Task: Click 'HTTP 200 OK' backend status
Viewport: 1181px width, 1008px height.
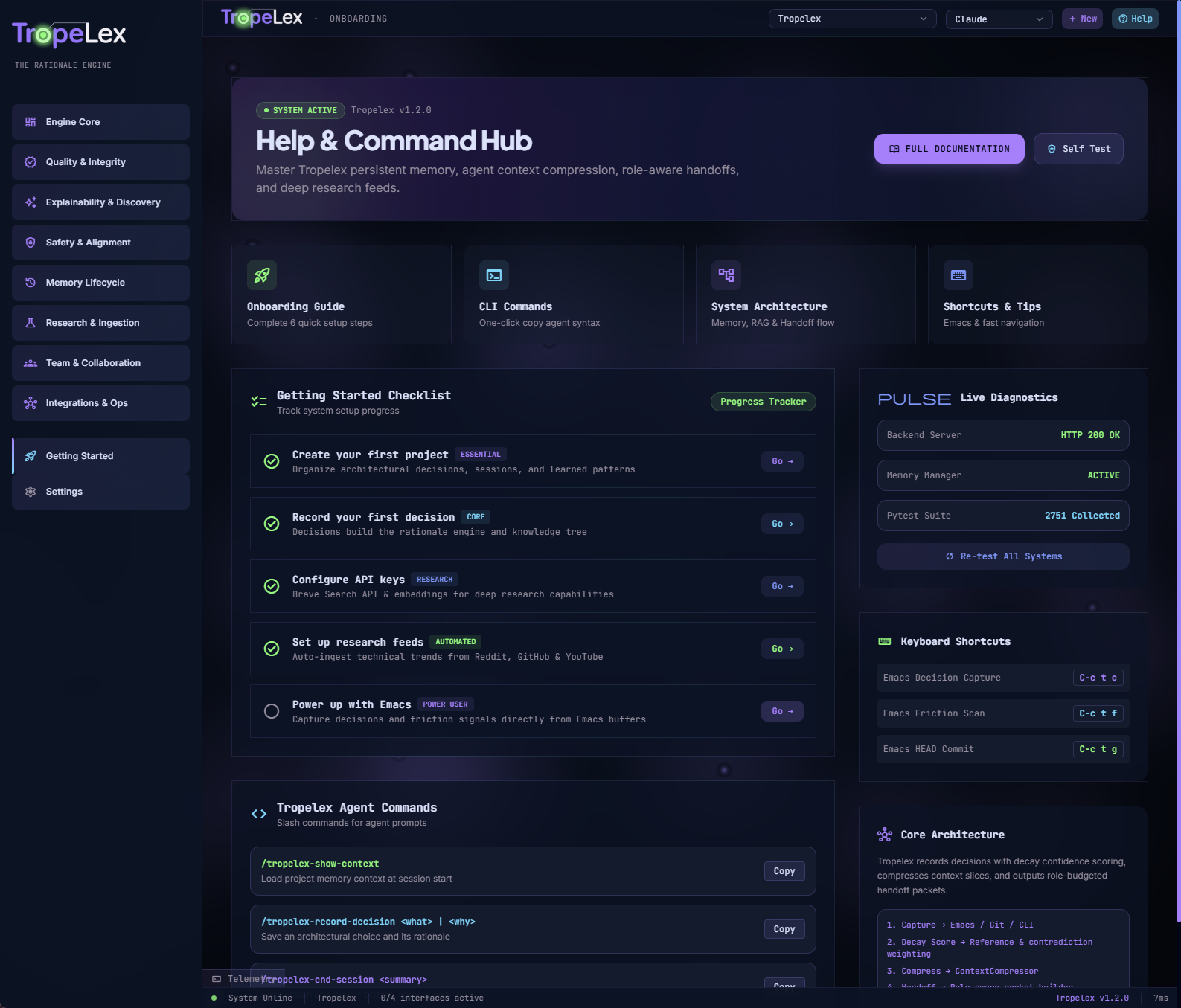Action: (x=1090, y=435)
